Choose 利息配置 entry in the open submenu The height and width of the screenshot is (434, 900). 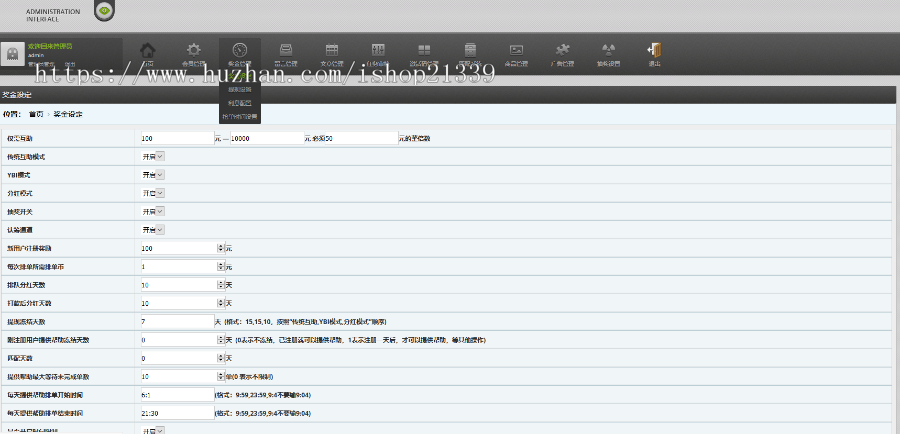point(239,103)
